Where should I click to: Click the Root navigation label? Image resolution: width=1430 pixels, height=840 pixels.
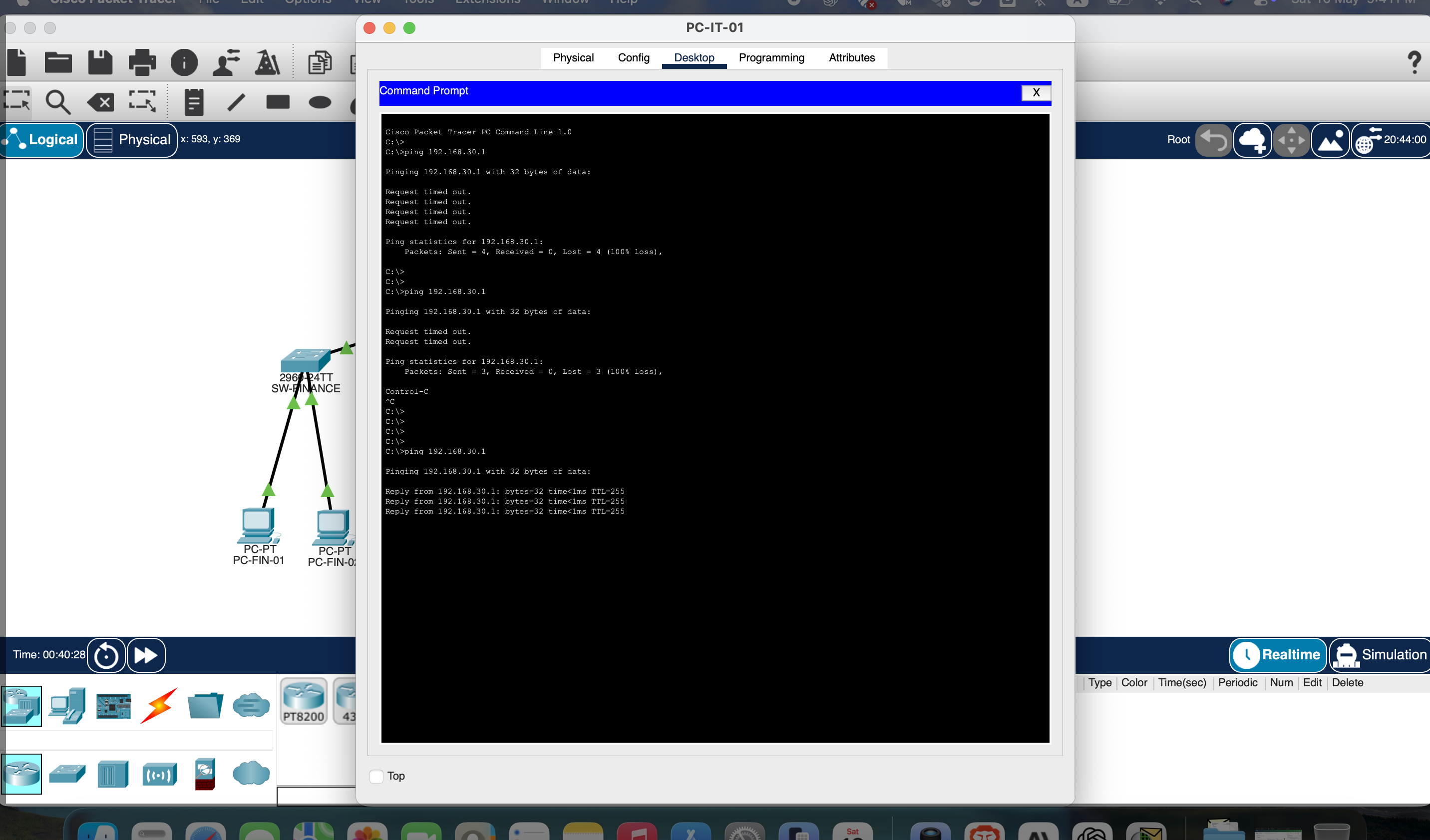point(1178,140)
